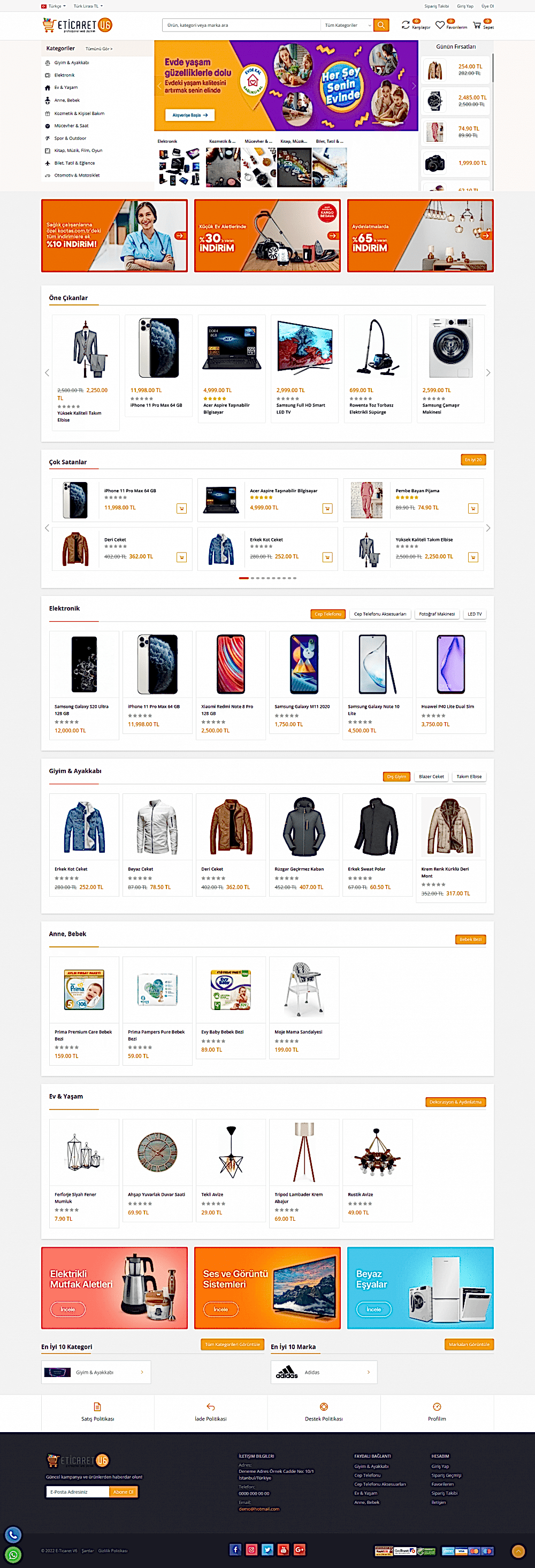Select the Cep Telefonu Aksesuarları tab
The height and width of the screenshot is (1568, 535).
click(x=380, y=614)
